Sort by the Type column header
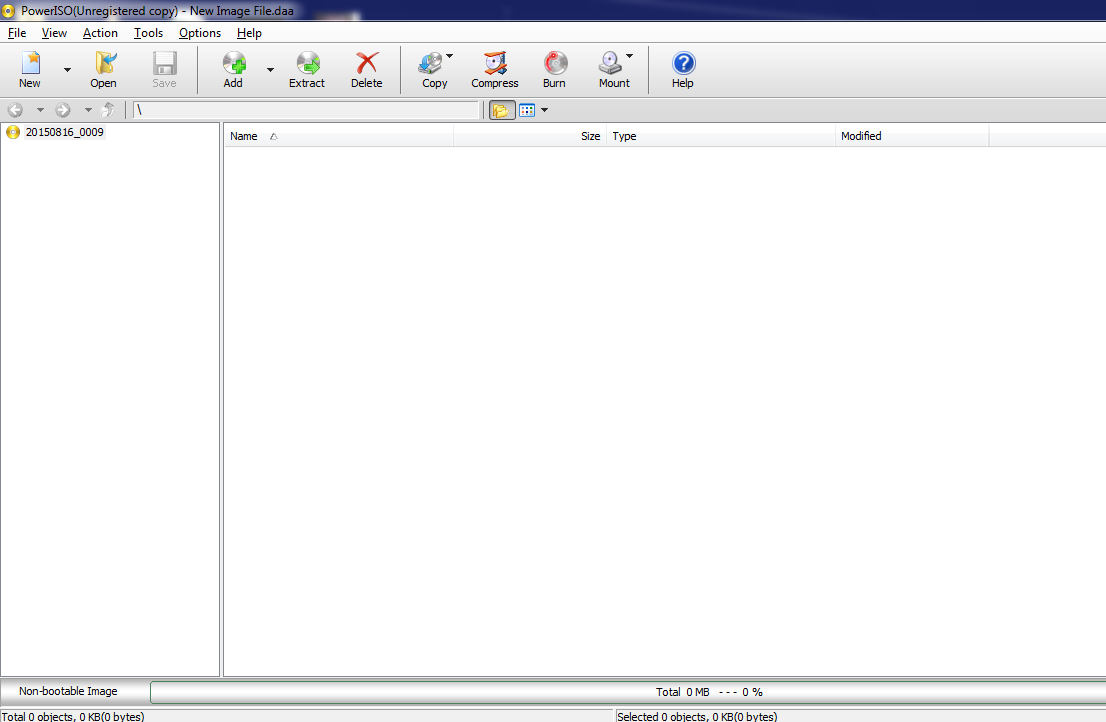1106x722 pixels. (x=721, y=136)
